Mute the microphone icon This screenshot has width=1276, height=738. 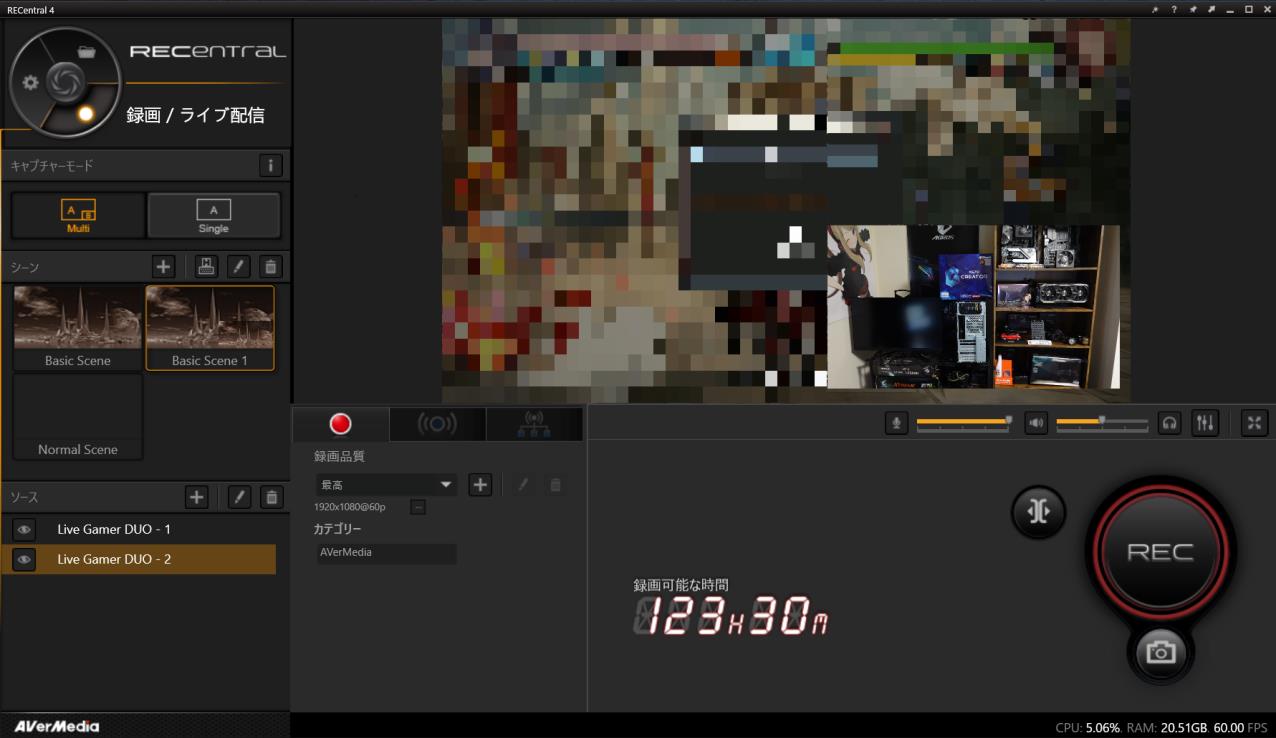tap(896, 423)
